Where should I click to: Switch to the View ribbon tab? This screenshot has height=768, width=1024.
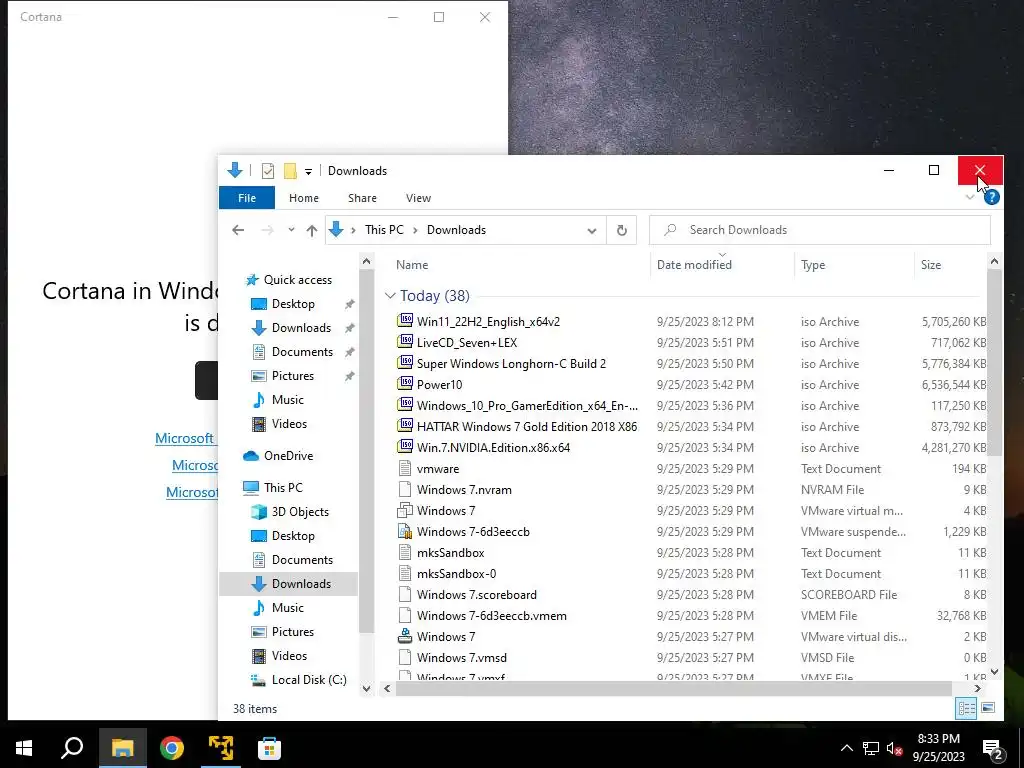pyautogui.click(x=418, y=198)
